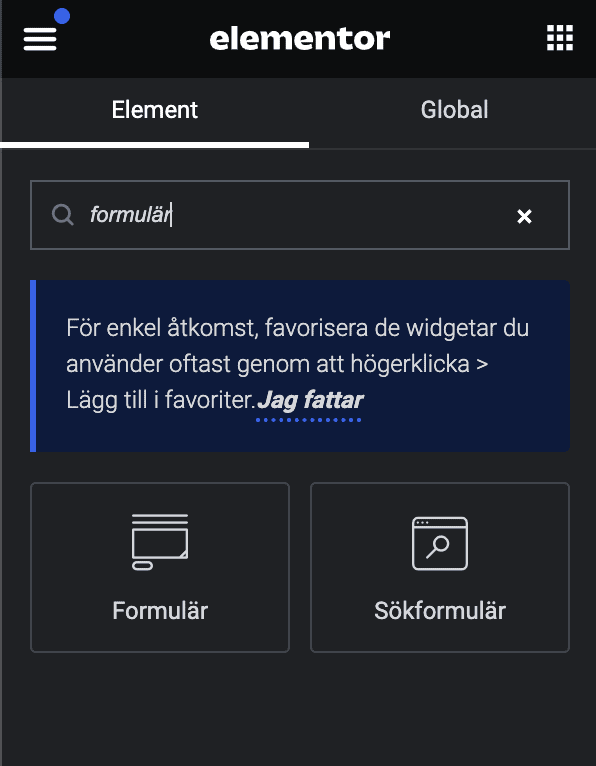Image resolution: width=596 pixels, height=766 pixels.
Task: Click the blue left bar of the tip notice
Action: click(x=33, y=366)
